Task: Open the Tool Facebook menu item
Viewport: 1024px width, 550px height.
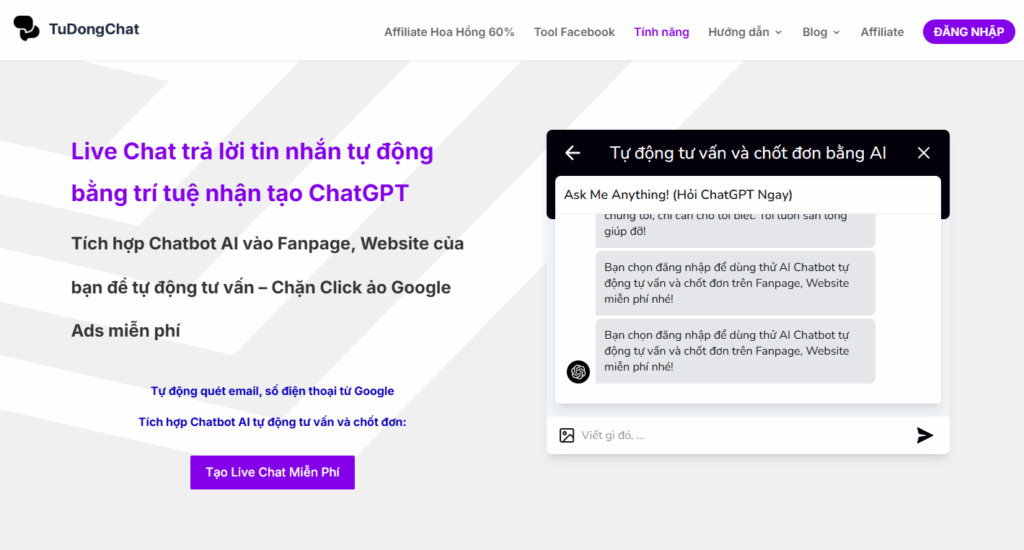Action: (x=574, y=32)
